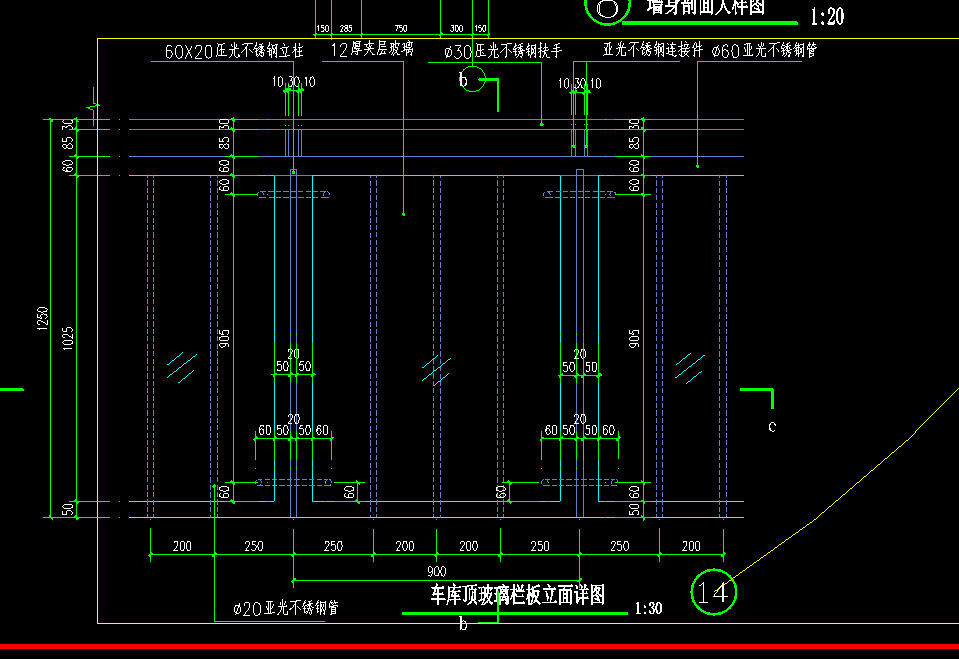Image resolution: width=959 pixels, height=659 pixels.
Task: Click the 亚光不锈钢连接件 annotation
Action: pos(653,49)
